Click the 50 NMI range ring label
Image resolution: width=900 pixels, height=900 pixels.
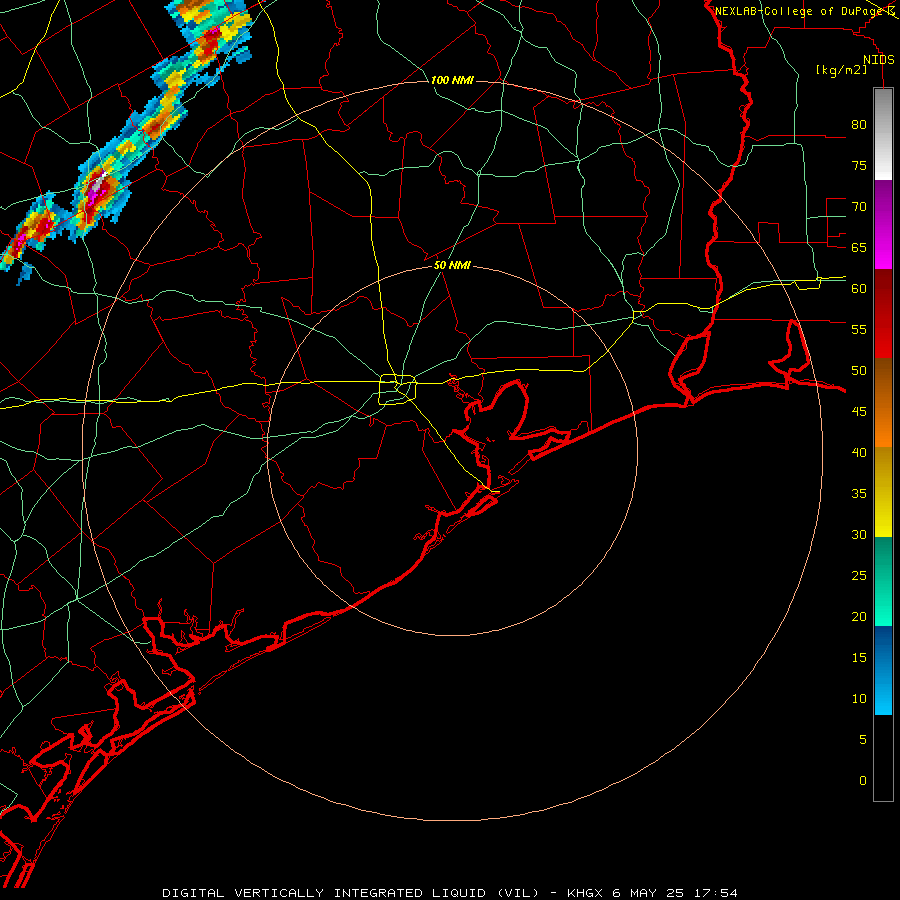452,265
